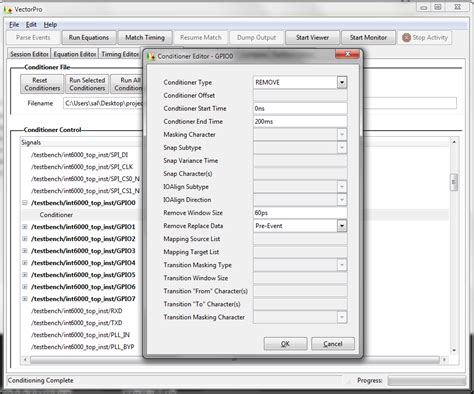
Task: Open the Remove Replace Data dropdown
Action: click(342, 226)
